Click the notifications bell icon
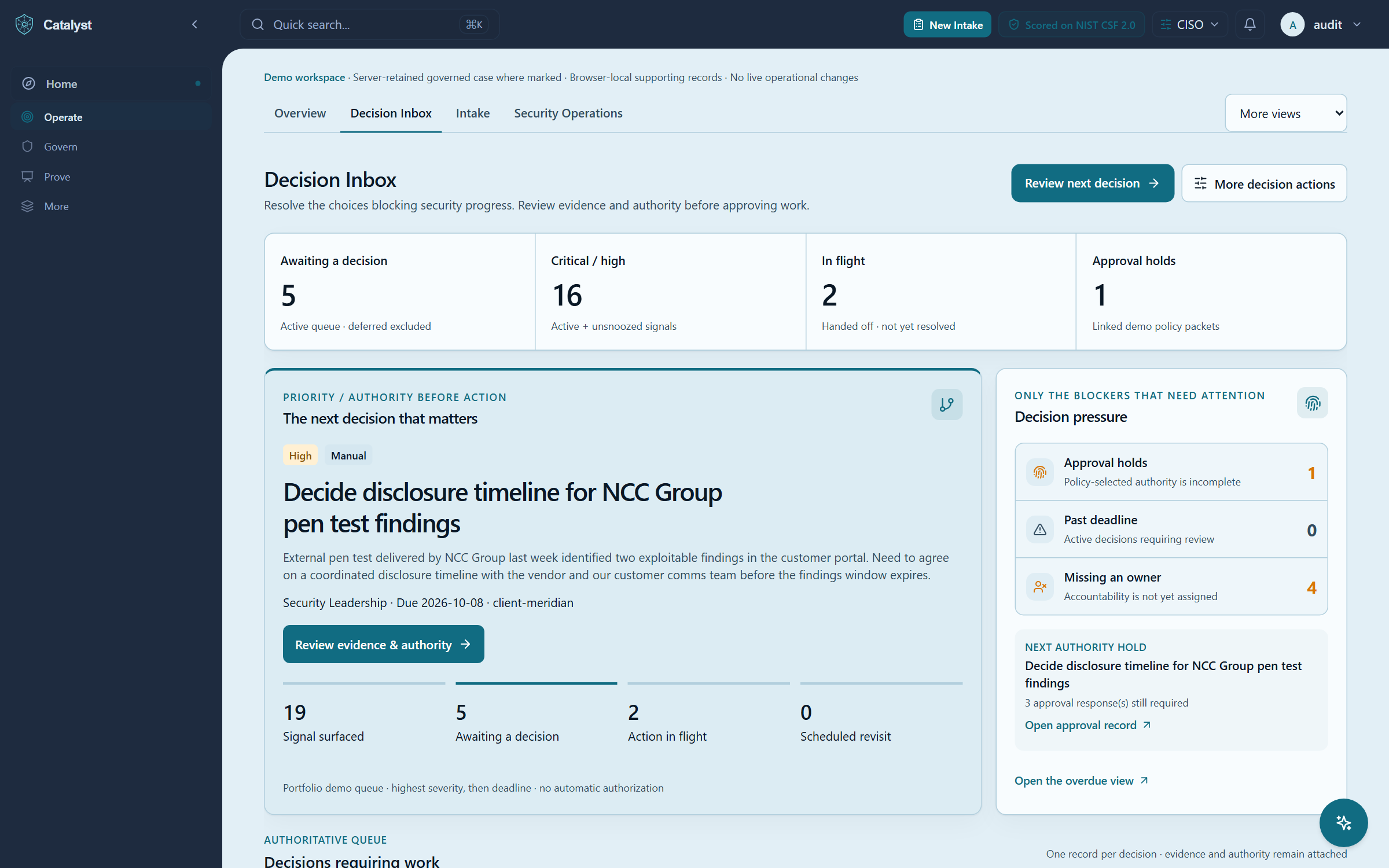Image resolution: width=1389 pixels, height=868 pixels. point(1250,24)
